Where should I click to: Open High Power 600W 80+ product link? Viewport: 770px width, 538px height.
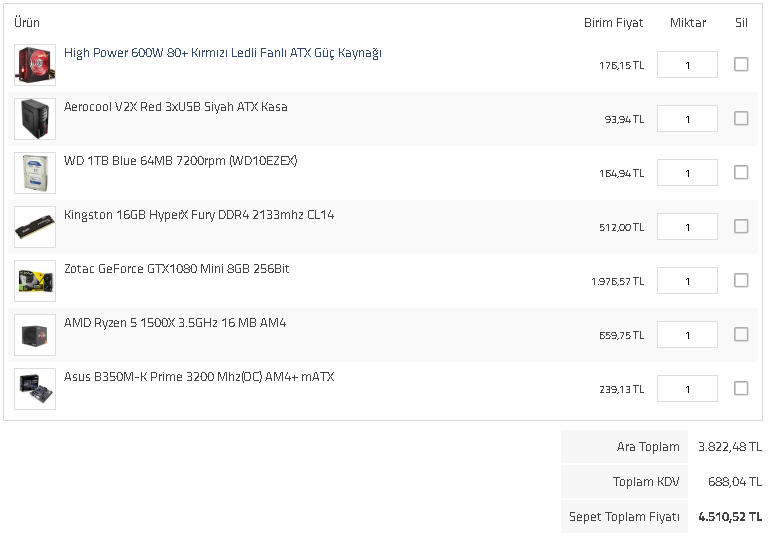222,53
